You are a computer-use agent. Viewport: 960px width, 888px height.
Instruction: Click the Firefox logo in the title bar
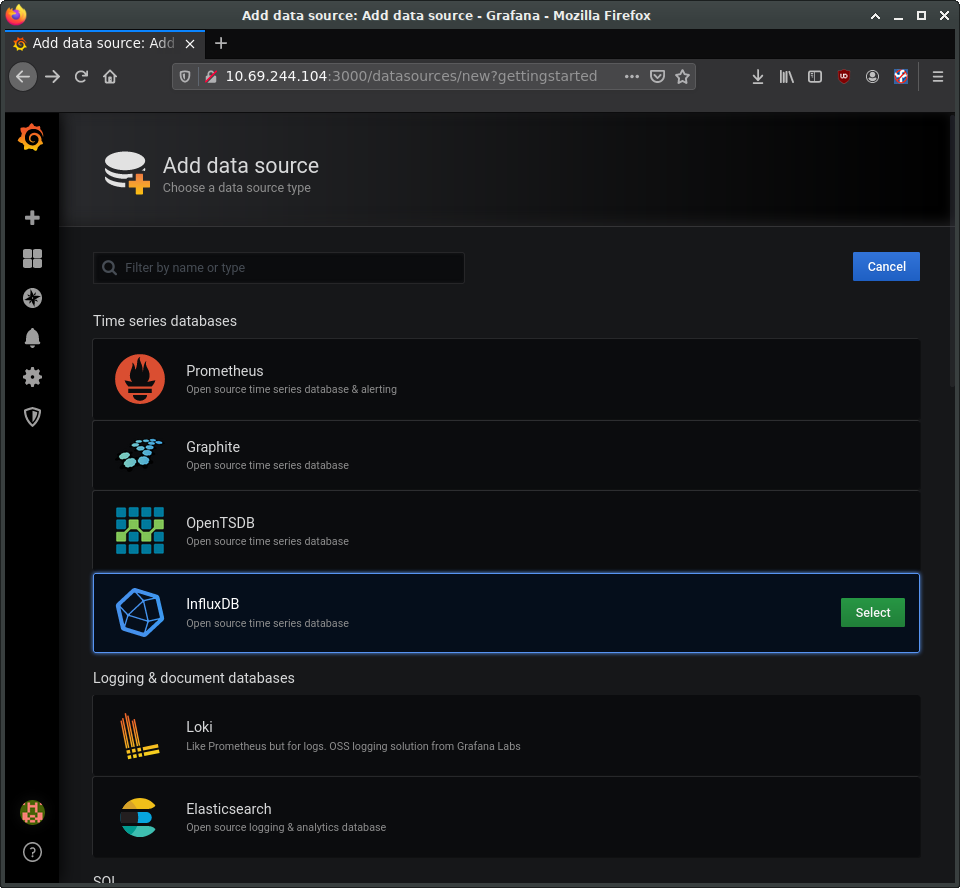tap(15, 14)
